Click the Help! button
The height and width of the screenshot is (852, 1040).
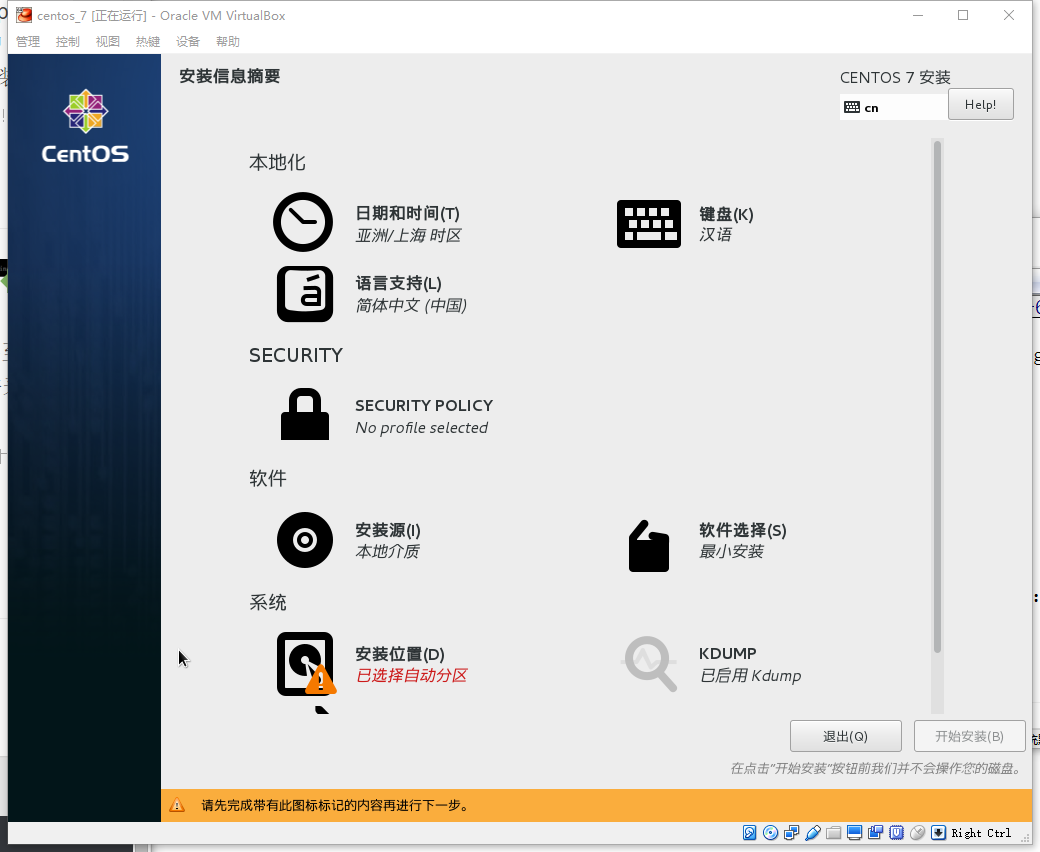pos(980,104)
